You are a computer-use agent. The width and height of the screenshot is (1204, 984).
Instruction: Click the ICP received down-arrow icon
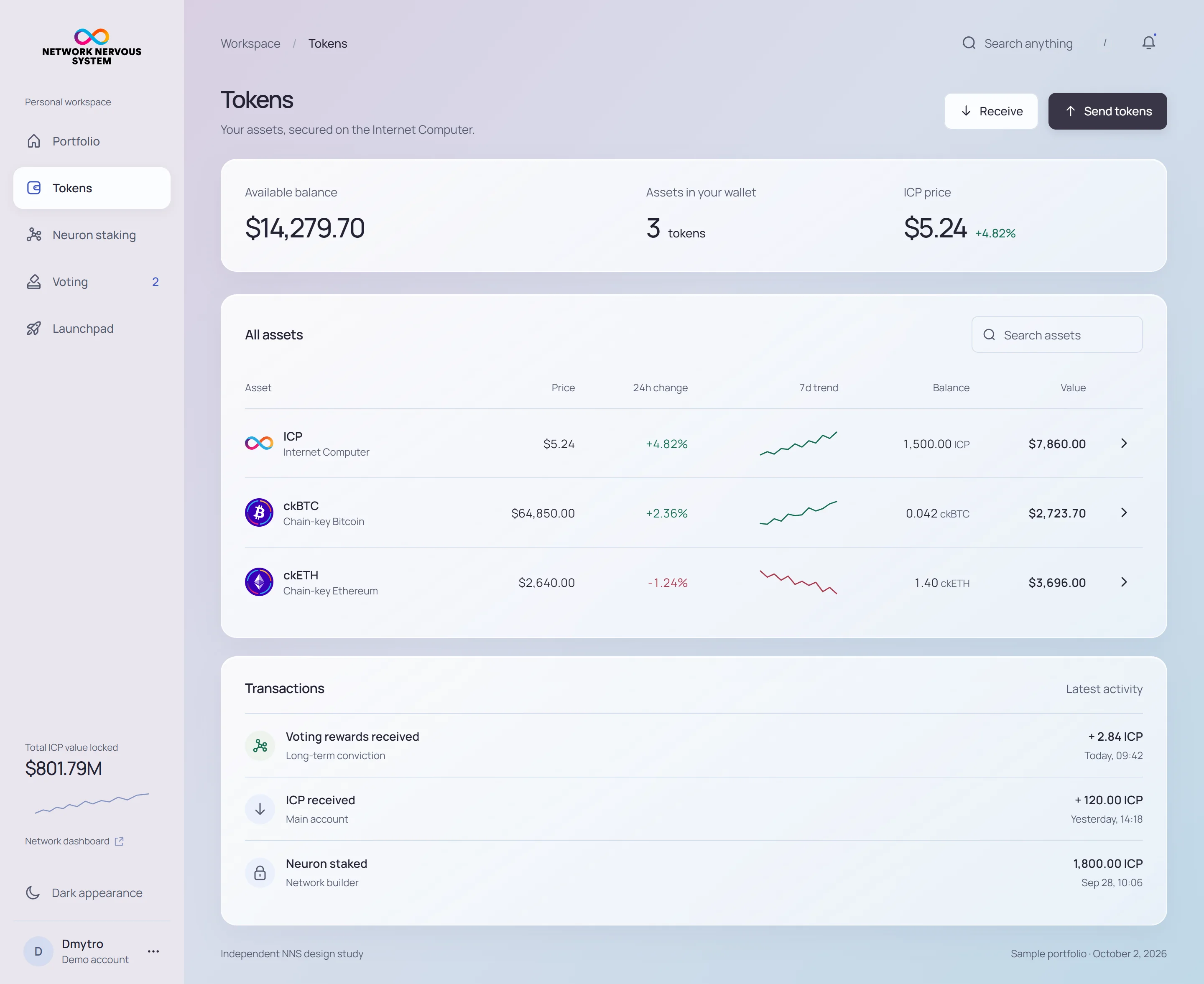click(260, 809)
